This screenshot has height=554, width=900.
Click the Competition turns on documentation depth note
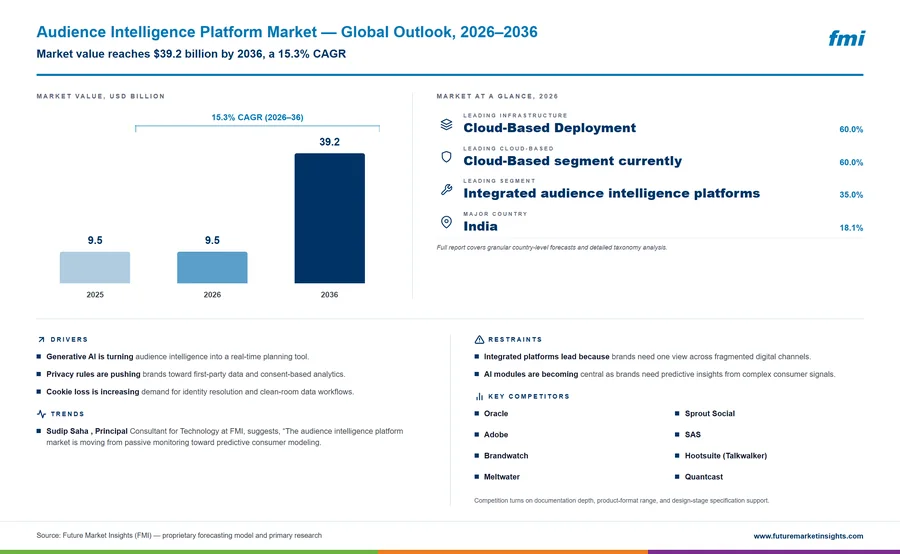point(622,501)
